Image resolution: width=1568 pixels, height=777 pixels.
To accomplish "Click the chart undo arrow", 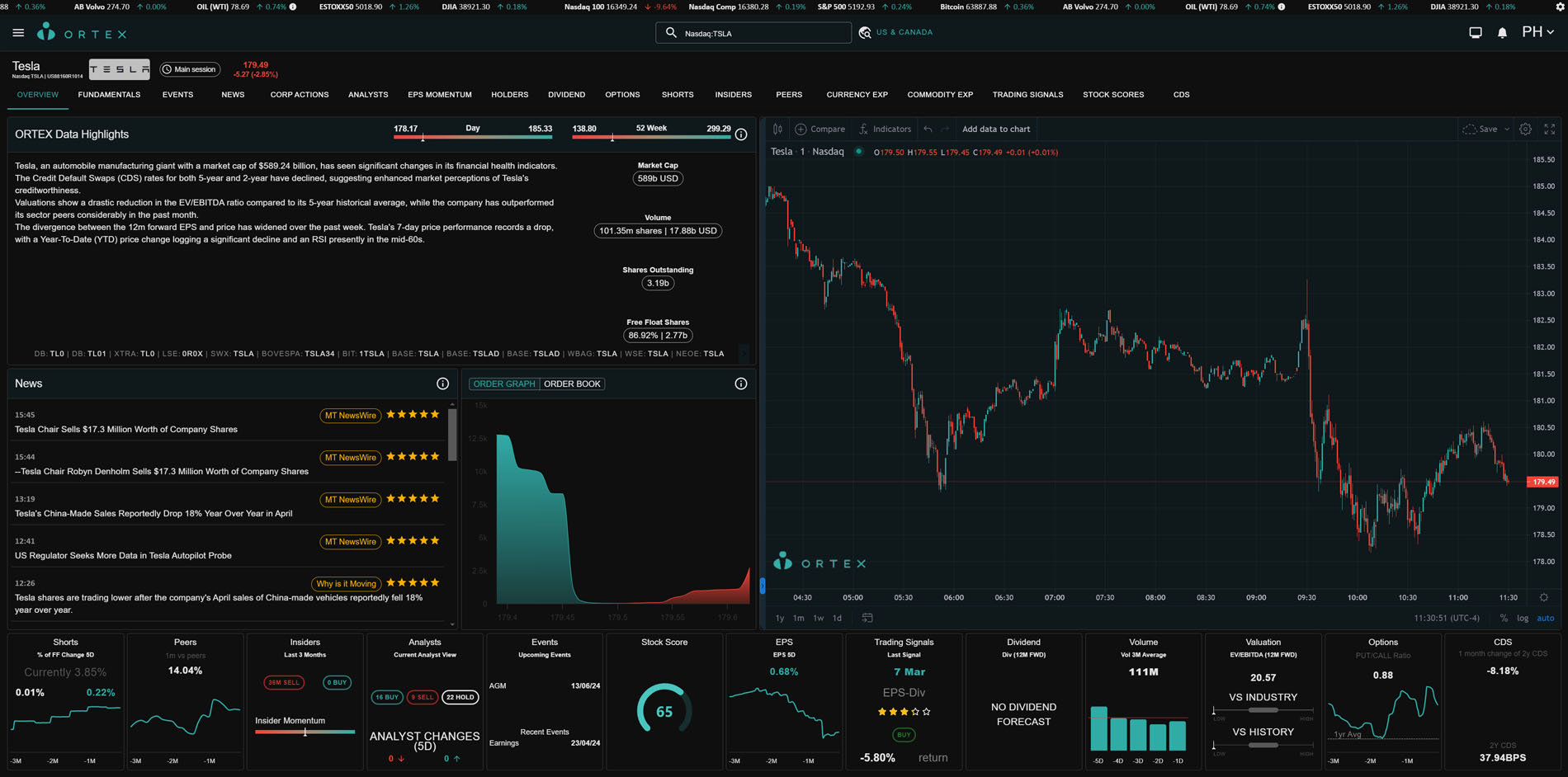I will tap(928, 129).
